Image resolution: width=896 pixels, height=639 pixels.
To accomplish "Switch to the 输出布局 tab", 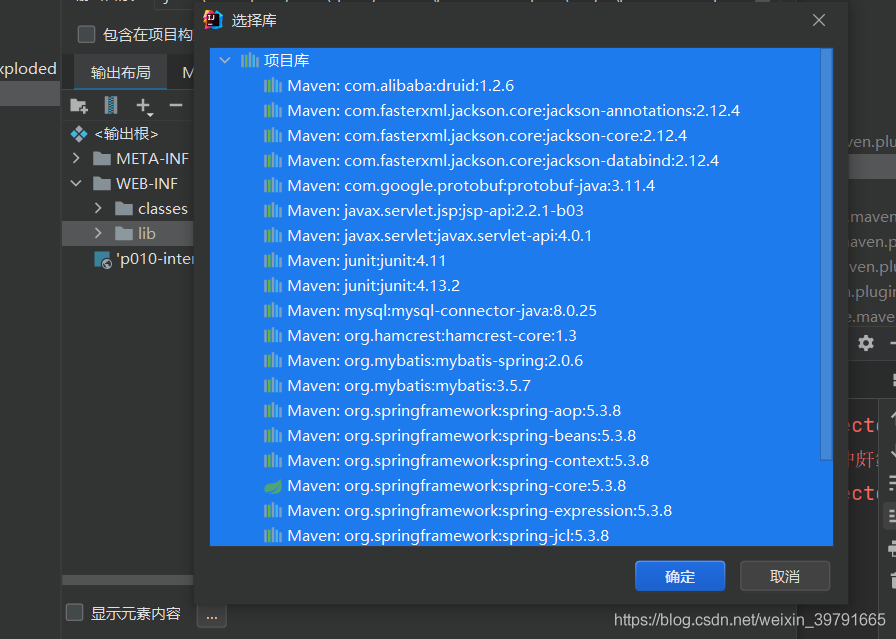I will (121, 73).
